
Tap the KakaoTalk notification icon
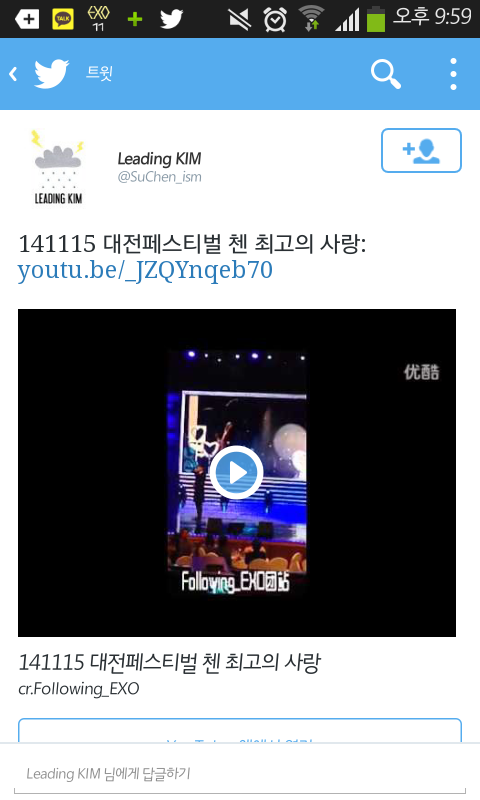(63, 19)
